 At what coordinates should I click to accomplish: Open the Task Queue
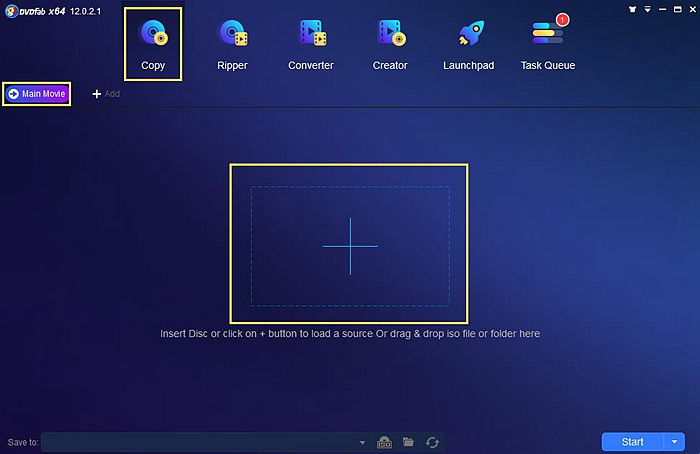pyautogui.click(x=548, y=45)
